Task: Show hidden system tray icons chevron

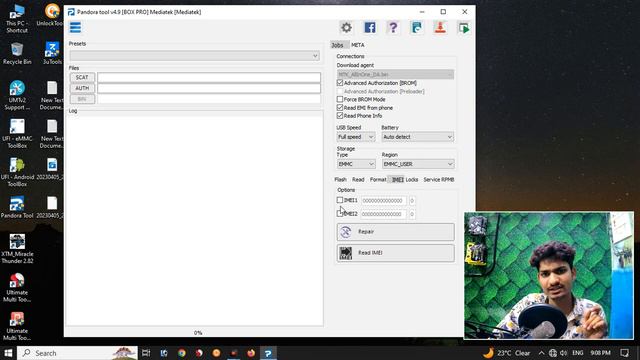Action: point(541,353)
